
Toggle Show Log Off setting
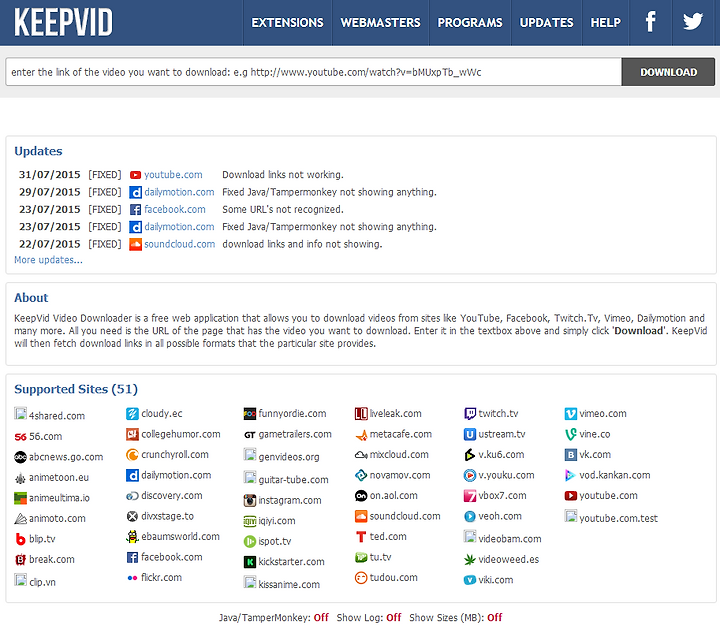pyautogui.click(x=394, y=618)
